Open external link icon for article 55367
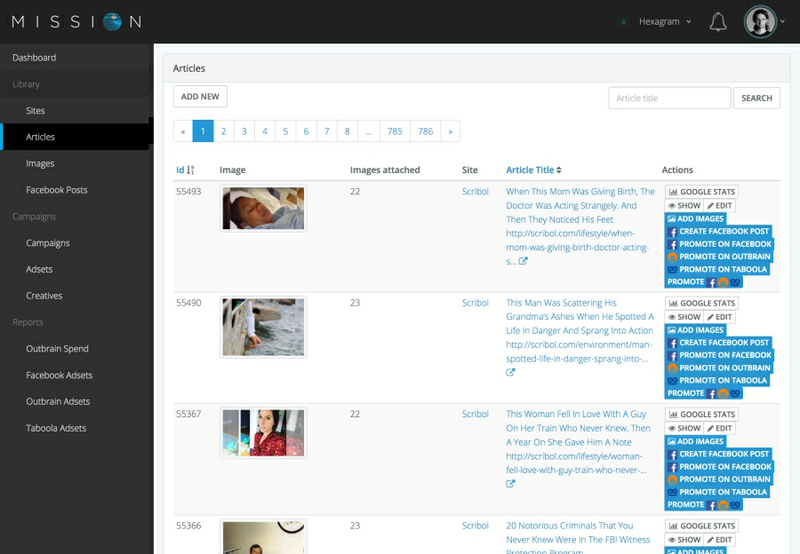The width and height of the screenshot is (800, 554). pyautogui.click(x=510, y=484)
